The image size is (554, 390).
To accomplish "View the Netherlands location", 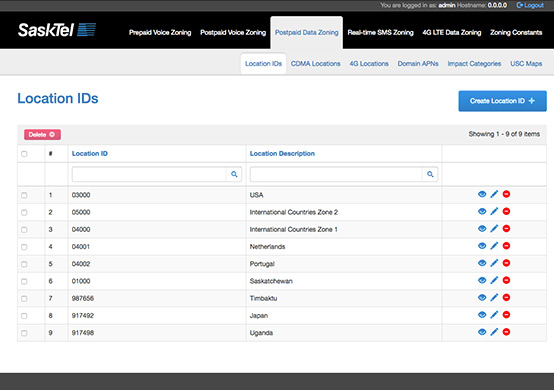I will click(482, 246).
